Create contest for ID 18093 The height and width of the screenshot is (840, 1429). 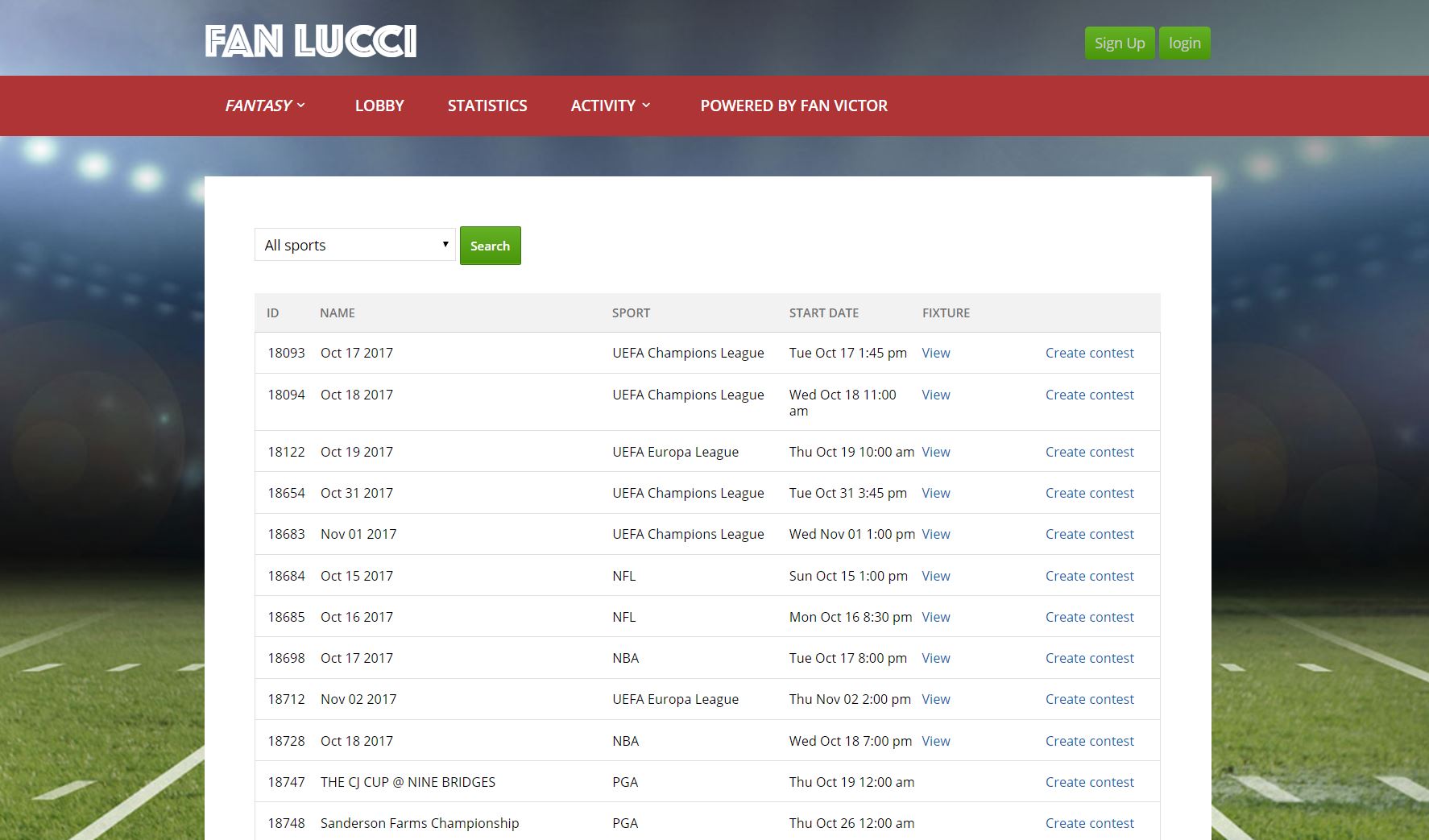1090,353
